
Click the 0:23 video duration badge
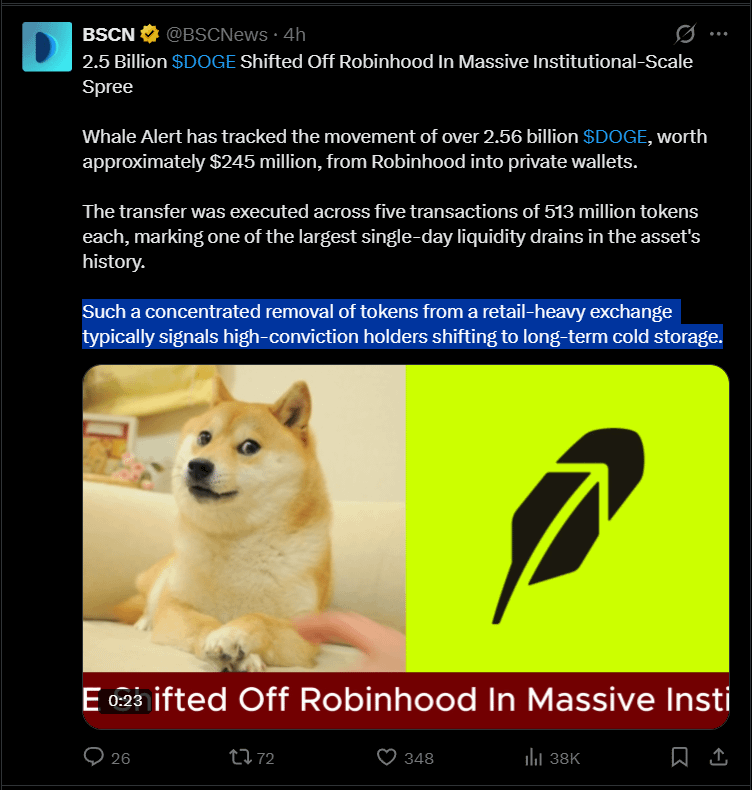click(125, 701)
